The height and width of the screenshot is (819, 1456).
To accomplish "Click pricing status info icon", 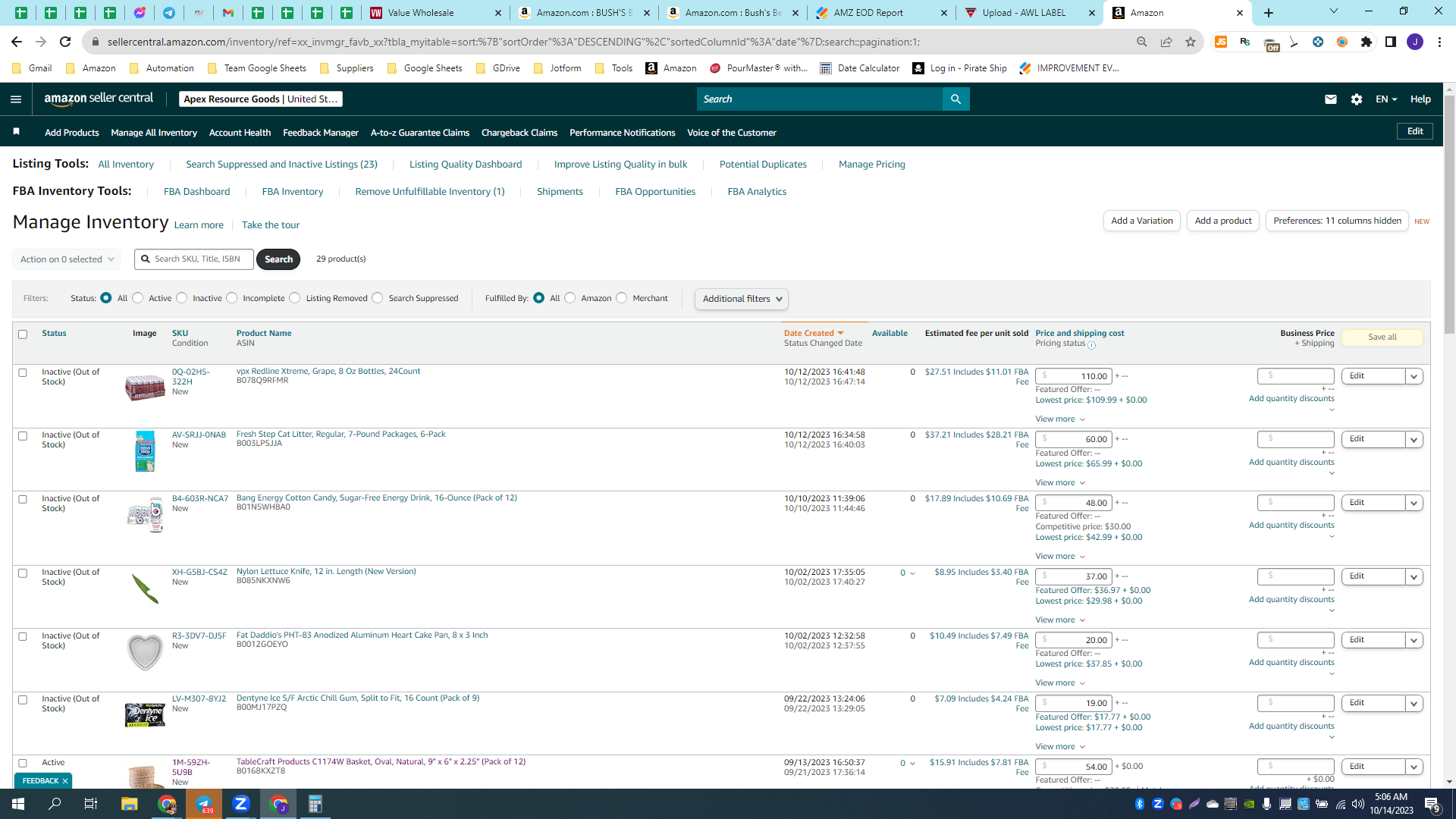I will point(1092,345).
